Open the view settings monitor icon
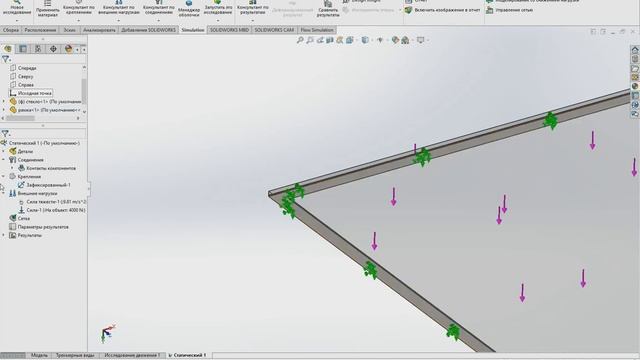 420,40
